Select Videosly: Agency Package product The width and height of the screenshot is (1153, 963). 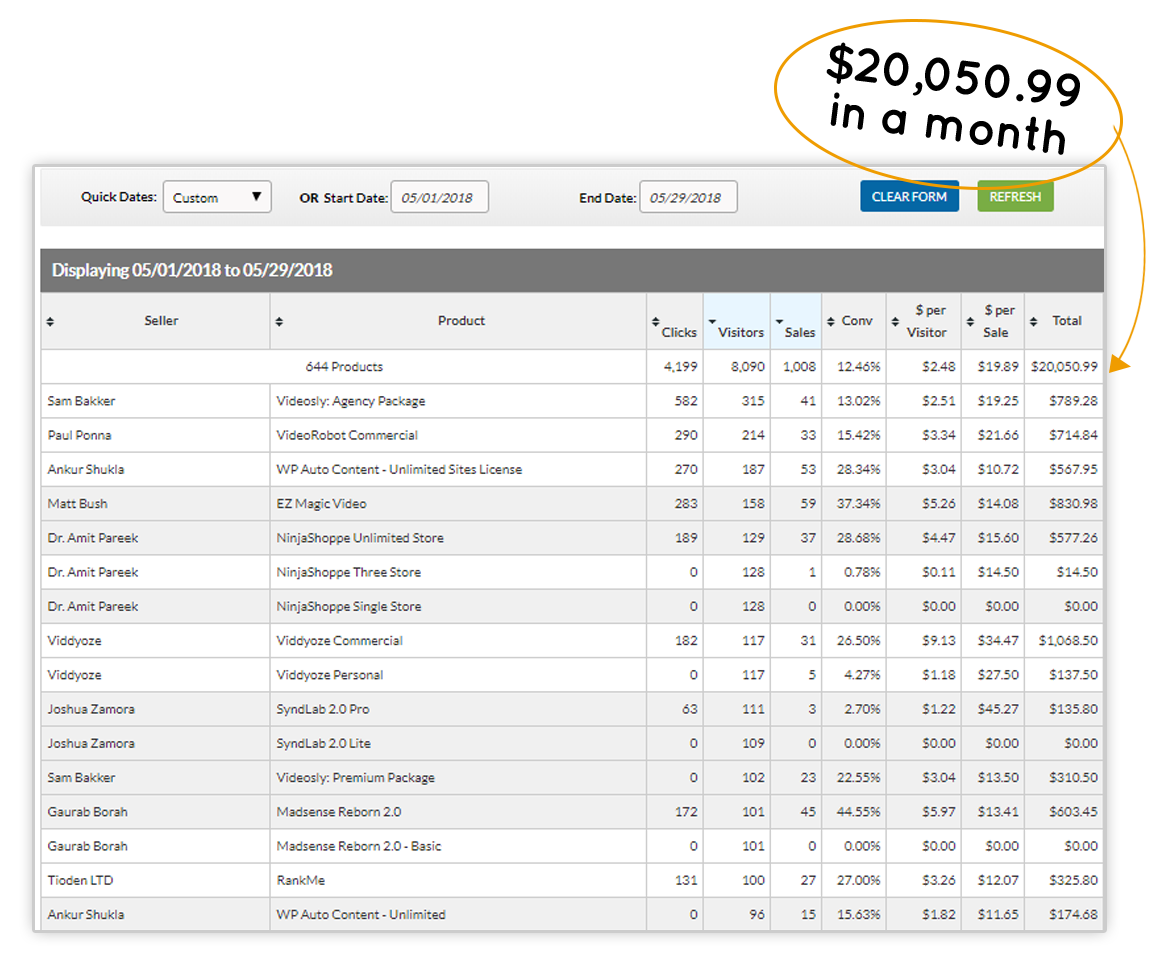(458, 401)
